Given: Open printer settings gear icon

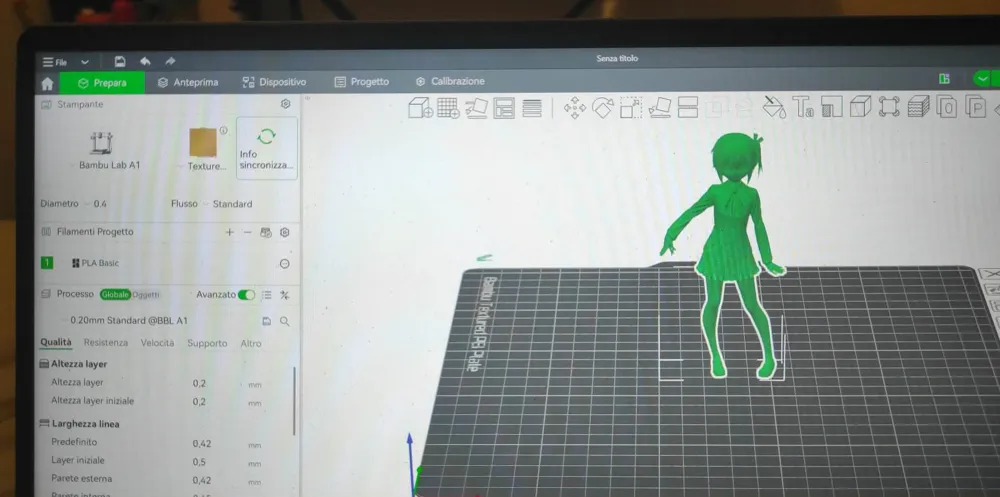Looking at the screenshot, I should pos(286,104).
